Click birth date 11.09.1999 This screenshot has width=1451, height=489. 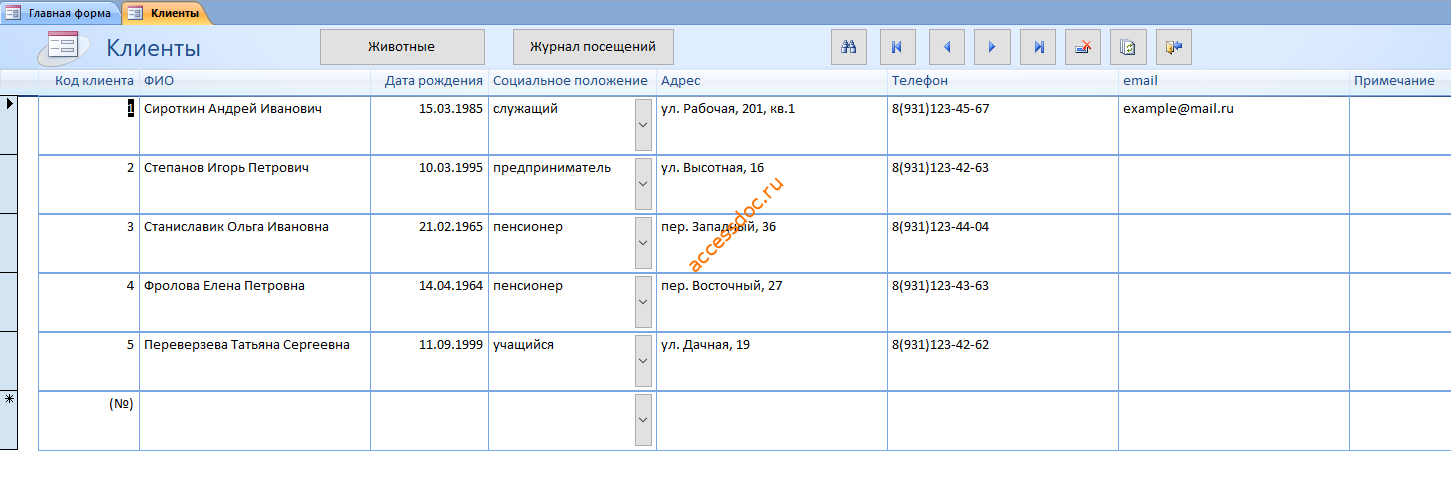click(x=451, y=345)
